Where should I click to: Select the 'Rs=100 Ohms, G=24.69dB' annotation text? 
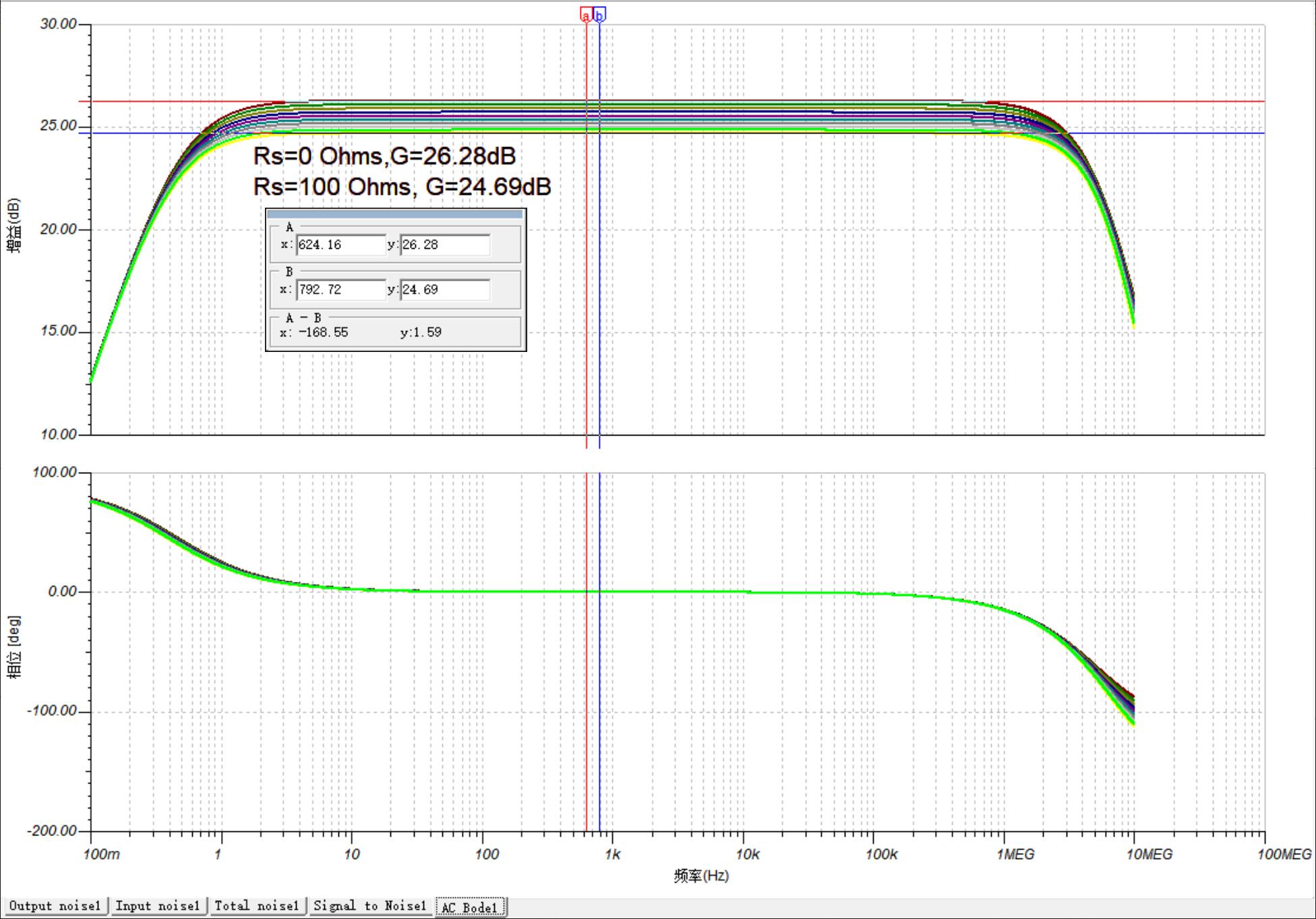[402, 187]
